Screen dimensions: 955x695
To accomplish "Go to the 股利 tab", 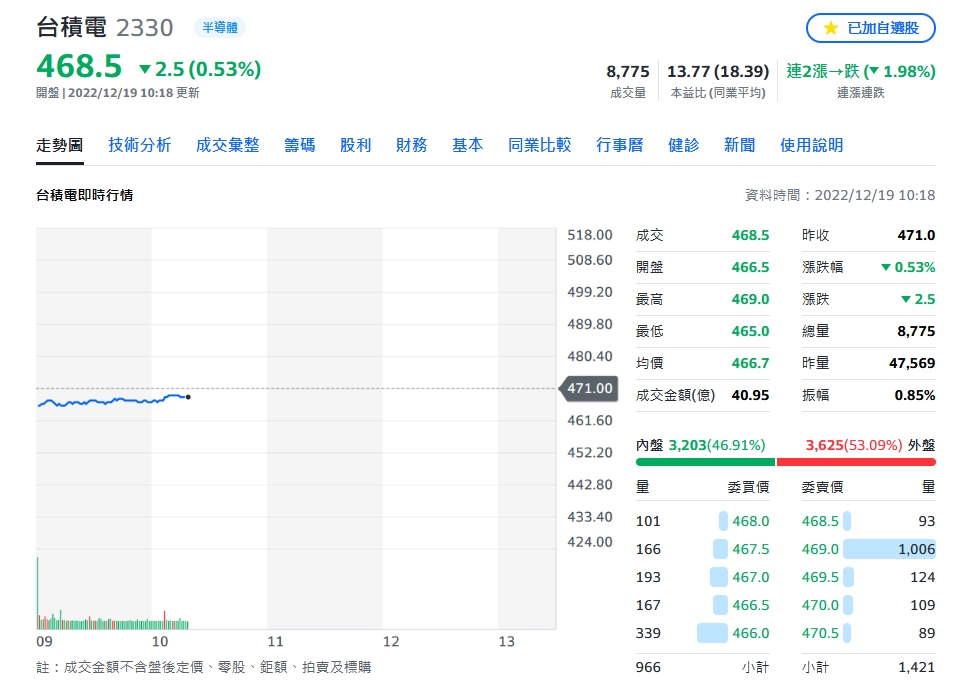I will (x=356, y=145).
